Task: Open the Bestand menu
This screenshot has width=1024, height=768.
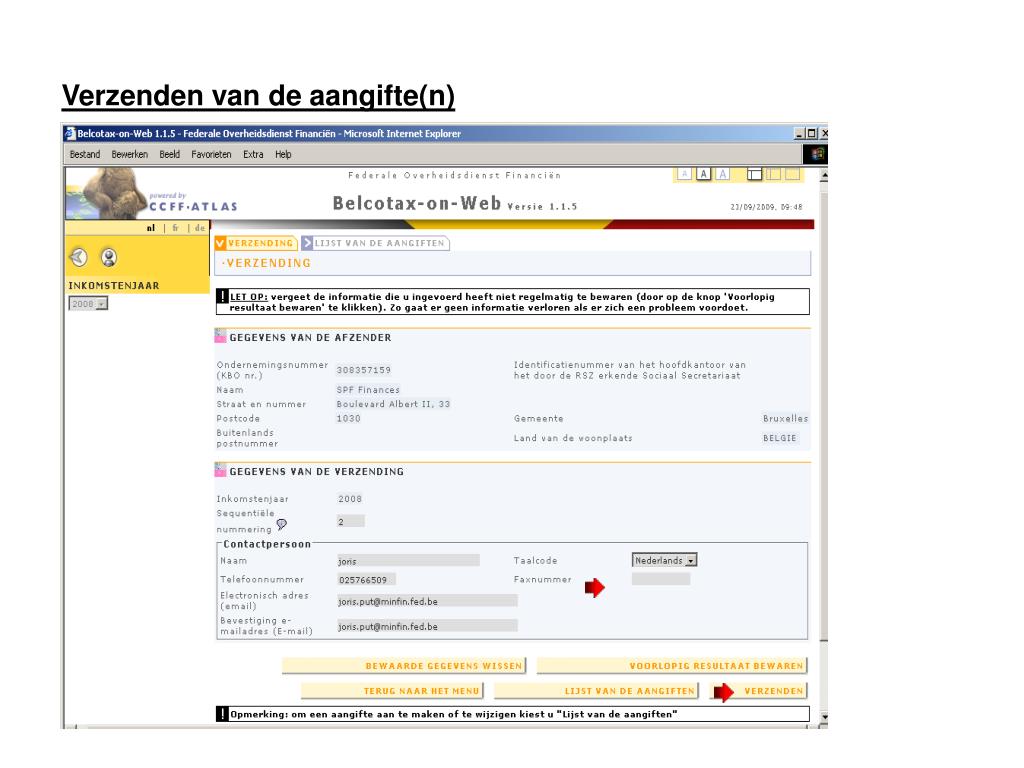Action: click(x=85, y=154)
